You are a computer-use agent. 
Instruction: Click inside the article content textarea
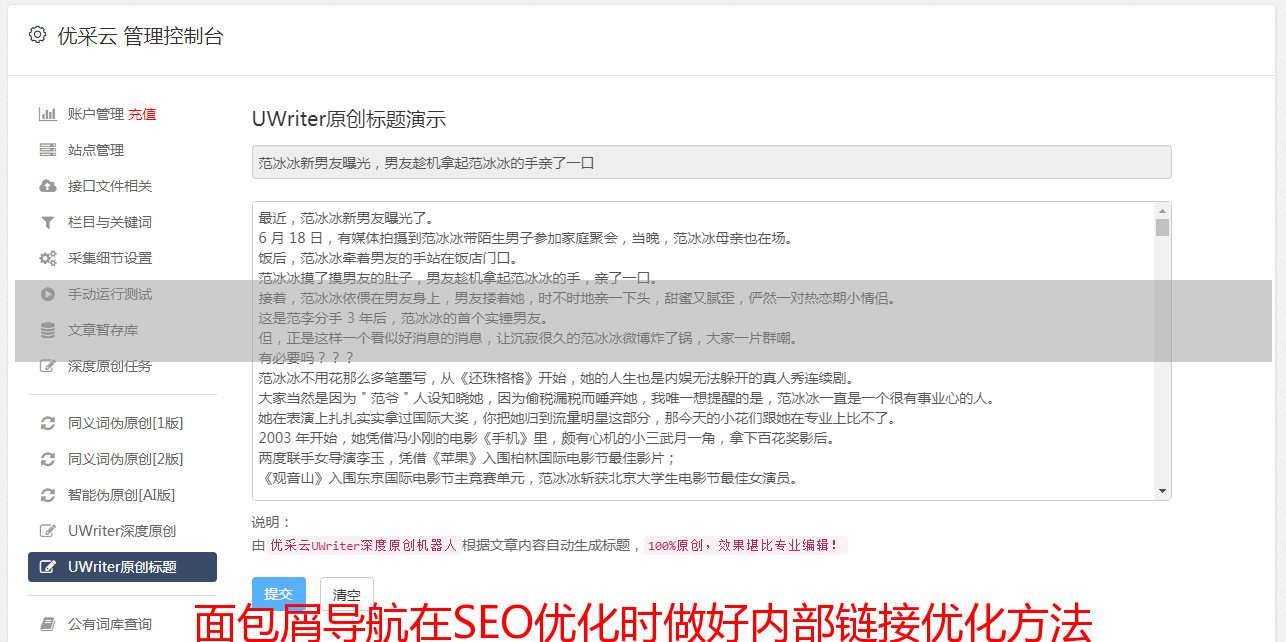tap(703, 351)
